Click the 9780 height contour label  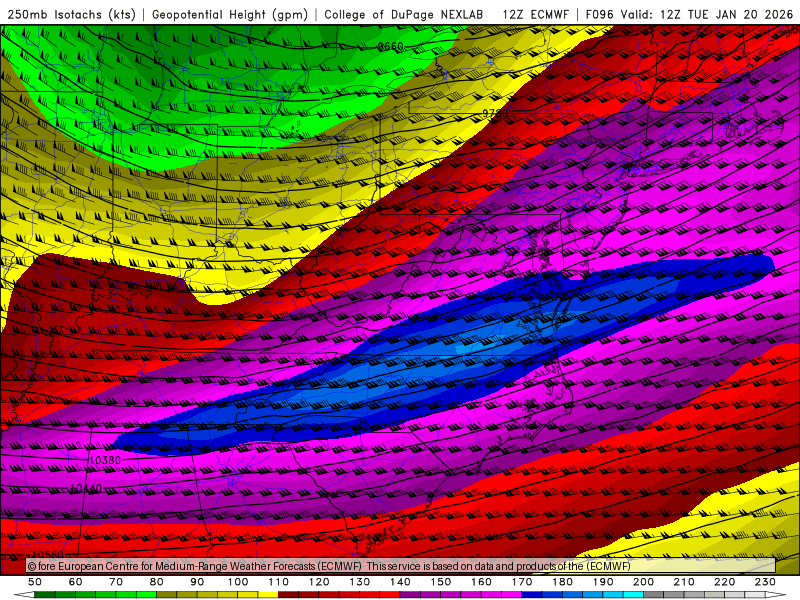point(495,113)
